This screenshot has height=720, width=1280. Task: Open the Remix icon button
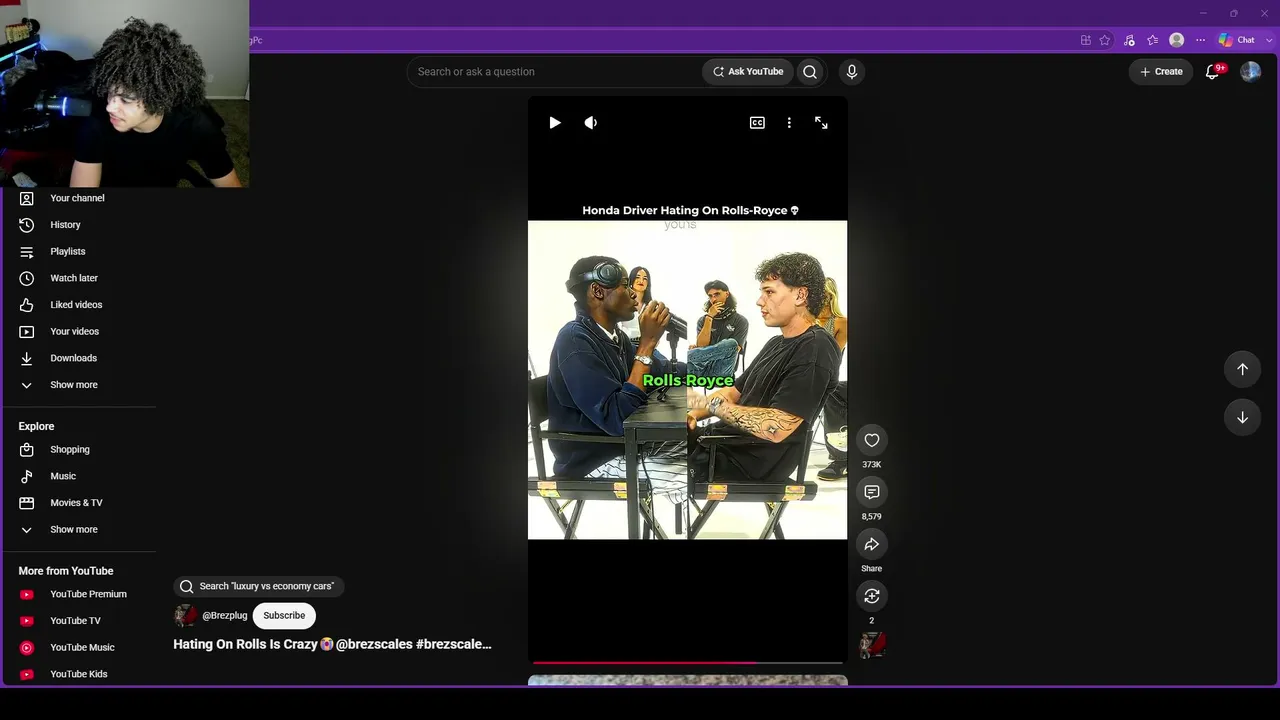click(x=872, y=596)
